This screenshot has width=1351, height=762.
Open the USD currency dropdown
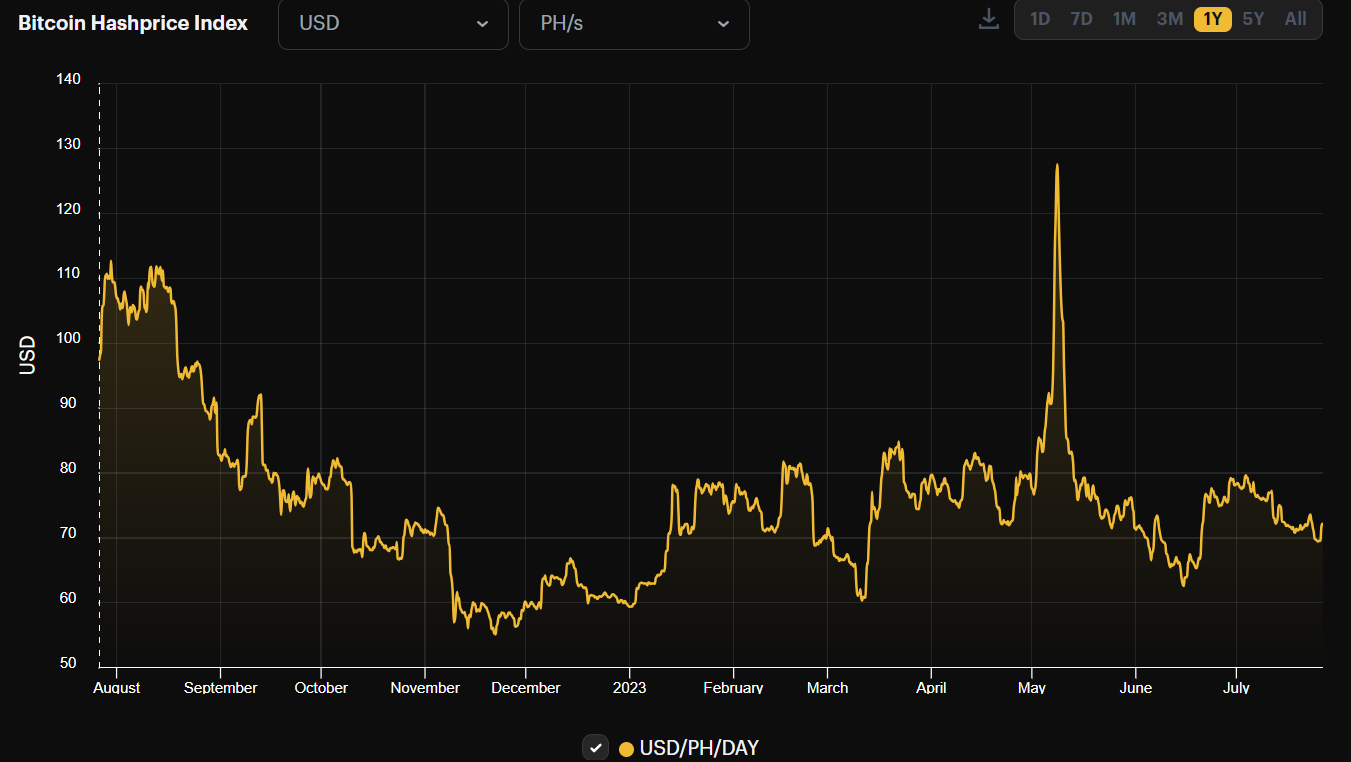393,24
